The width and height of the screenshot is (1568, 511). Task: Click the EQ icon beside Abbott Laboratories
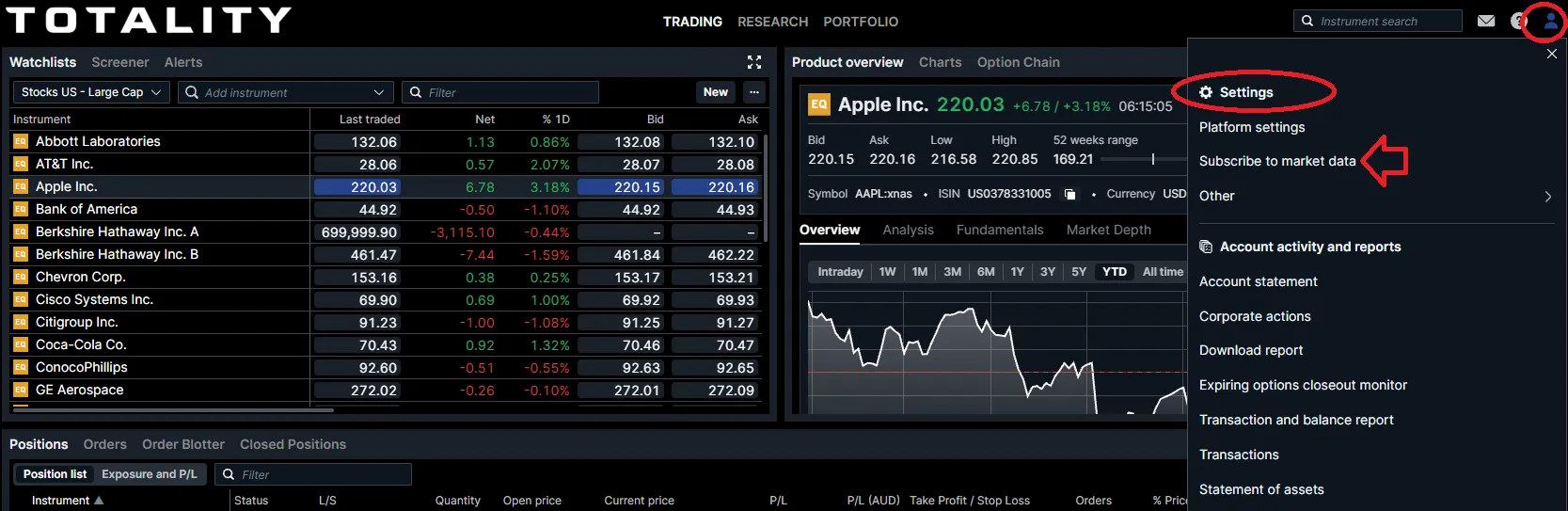tap(21, 141)
